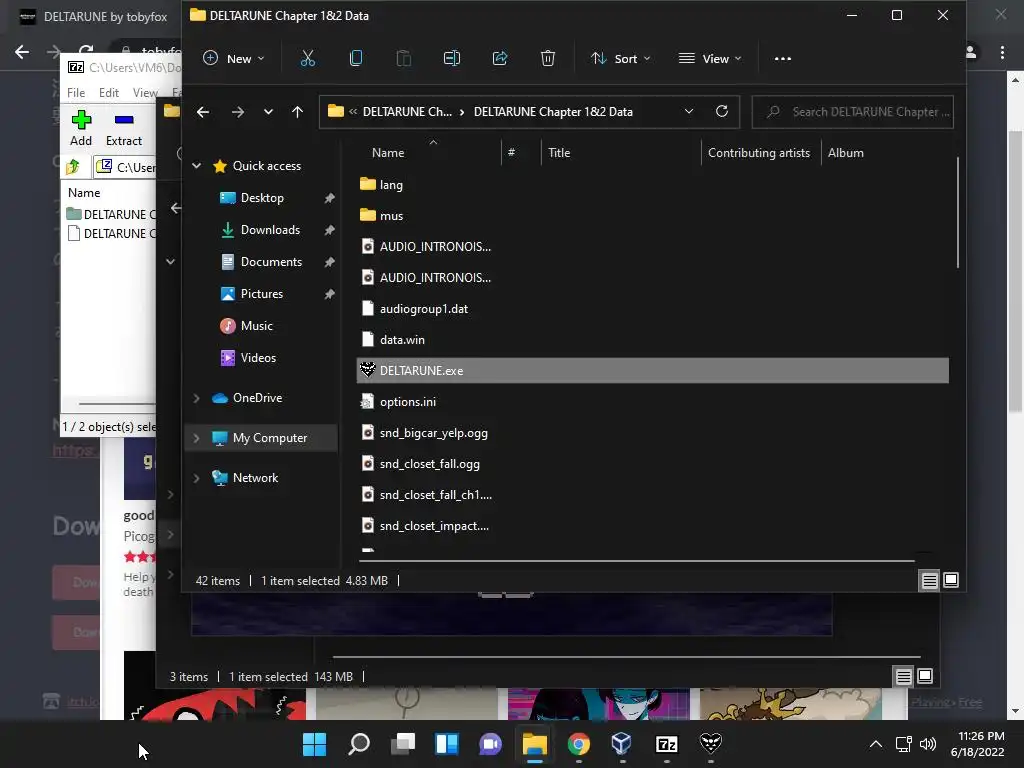Select options.ini file
Image resolution: width=1024 pixels, height=768 pixels.
(x=408, y=402)
